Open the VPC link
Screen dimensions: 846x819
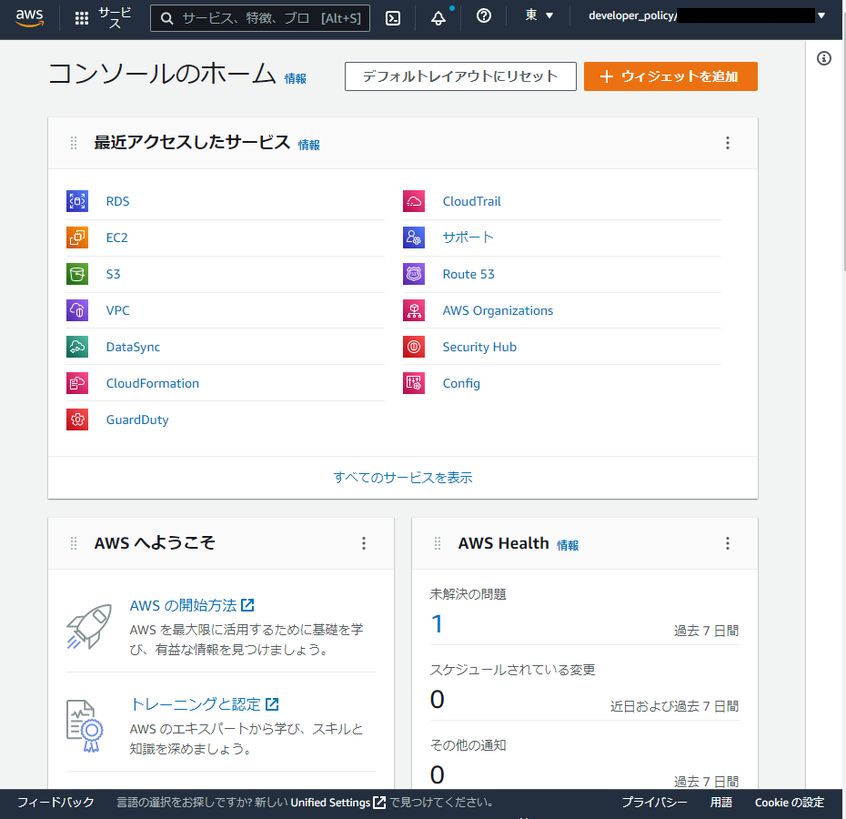(x=118, y=310)
